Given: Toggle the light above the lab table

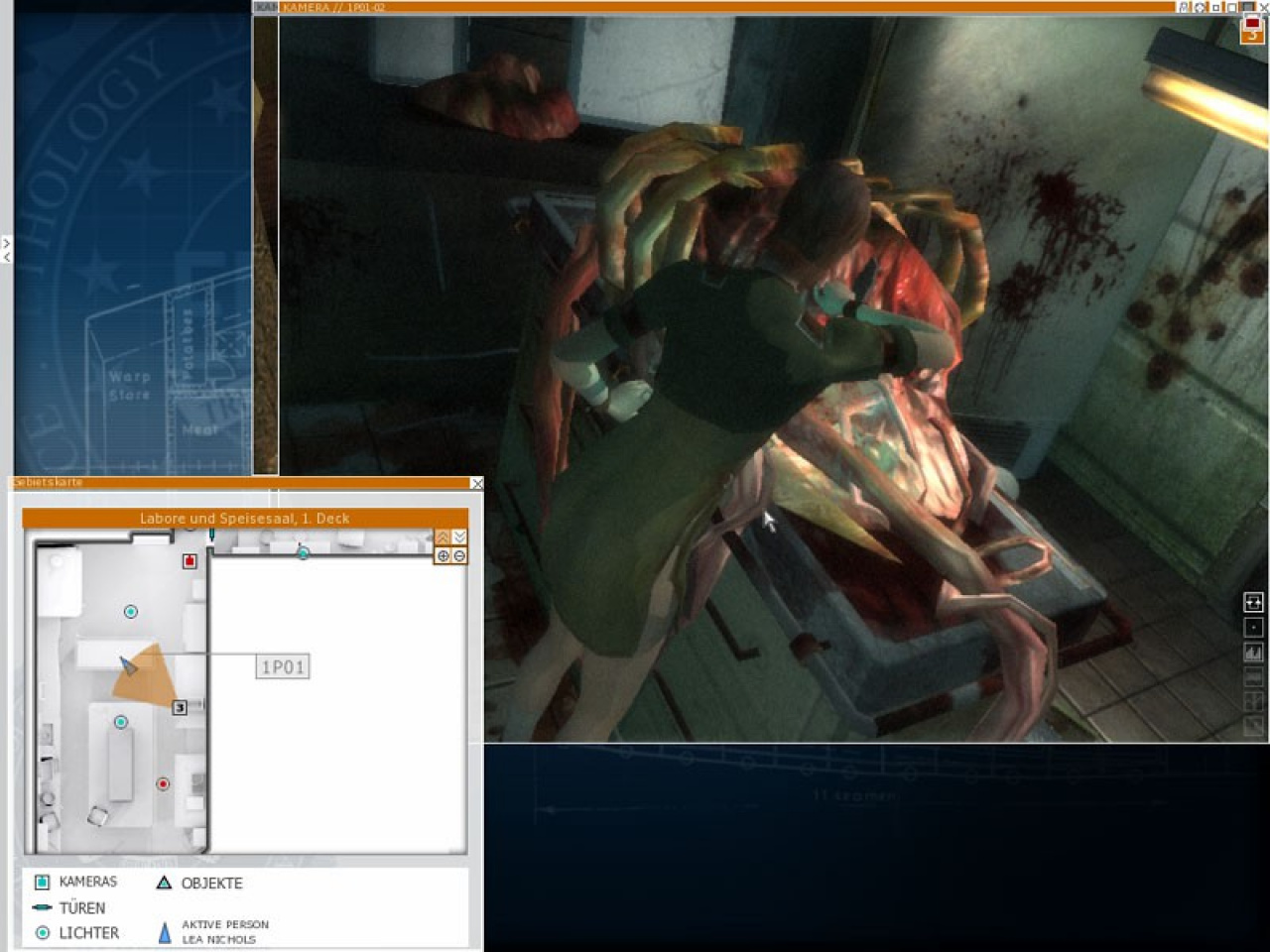Looking at the screenshot, I should (x=121, y=722).
